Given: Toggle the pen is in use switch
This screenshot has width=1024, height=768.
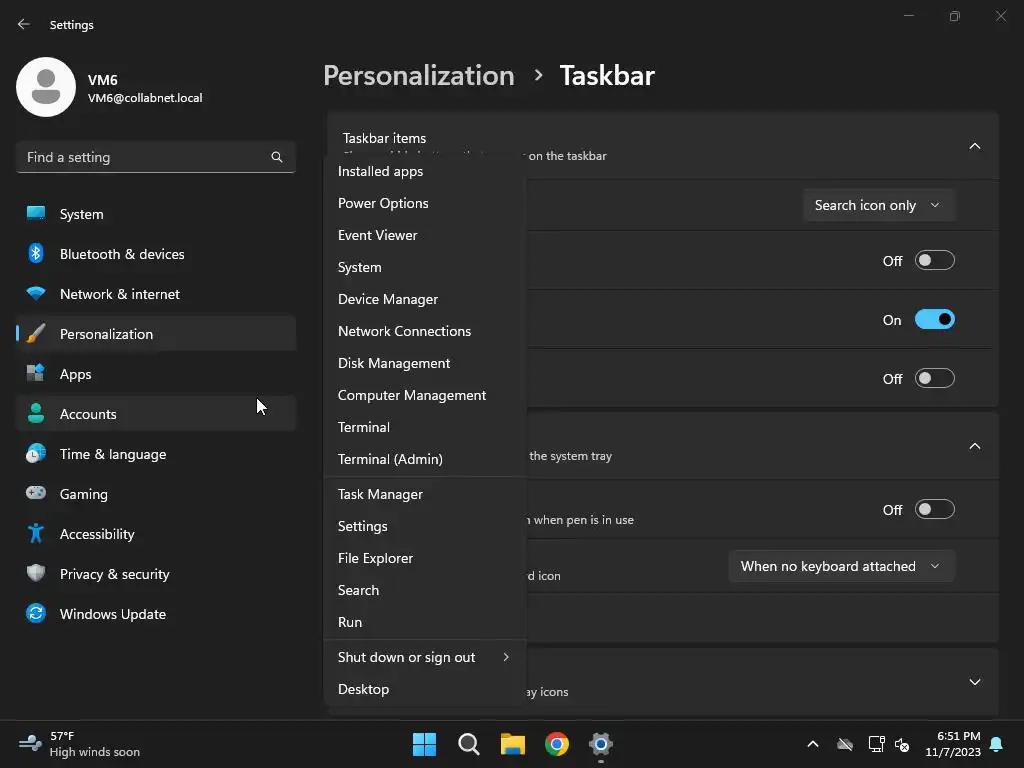Looking at the screenshot, I should pos(935,509).
